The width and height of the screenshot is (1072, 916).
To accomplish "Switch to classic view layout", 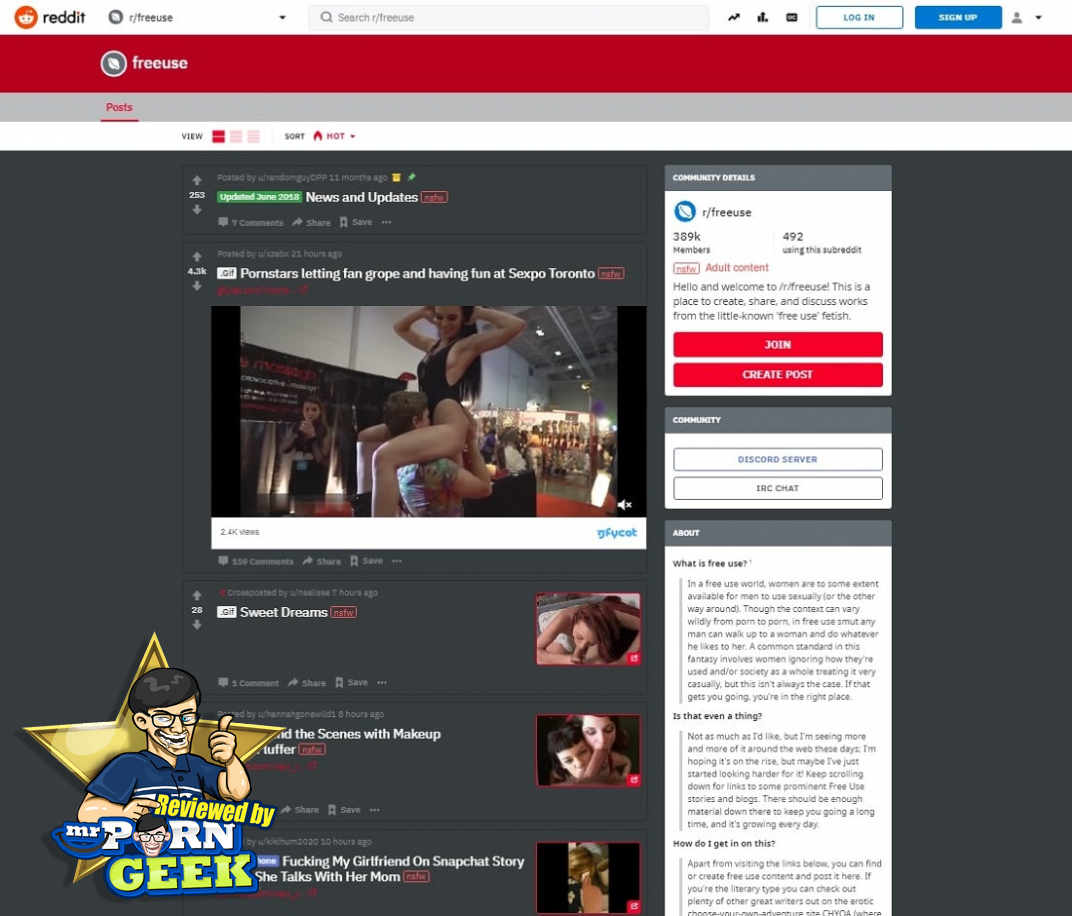I will [x=236, y=136].
